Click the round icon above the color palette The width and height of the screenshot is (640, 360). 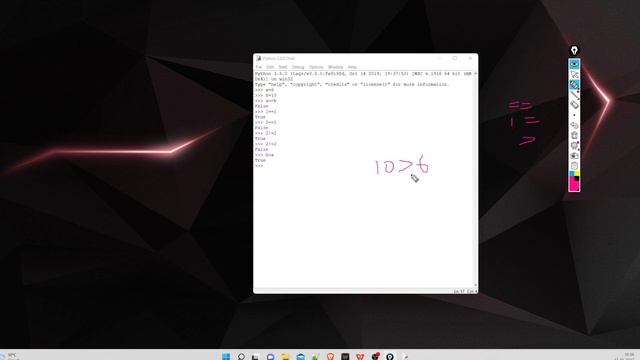tap(574, 166)
